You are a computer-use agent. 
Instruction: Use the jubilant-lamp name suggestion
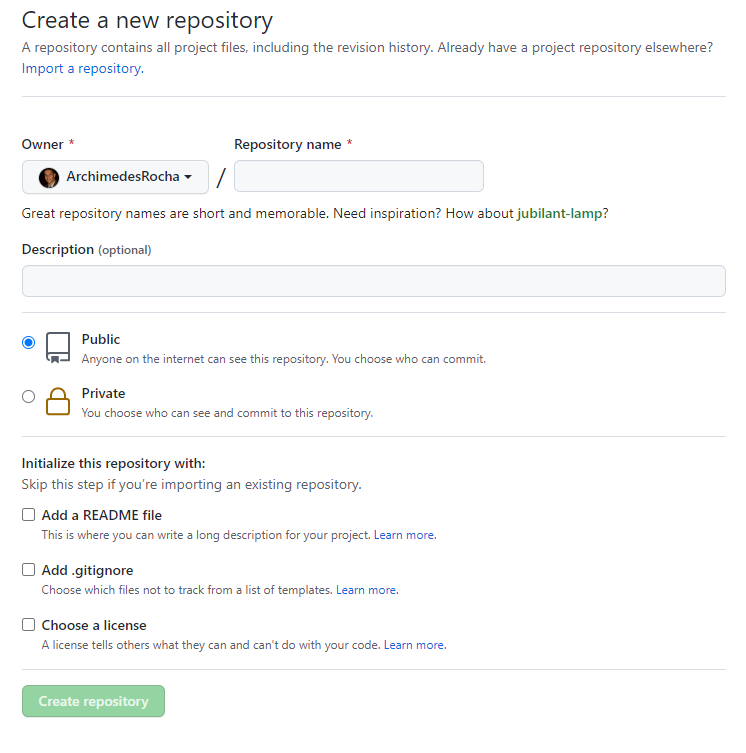562,213
